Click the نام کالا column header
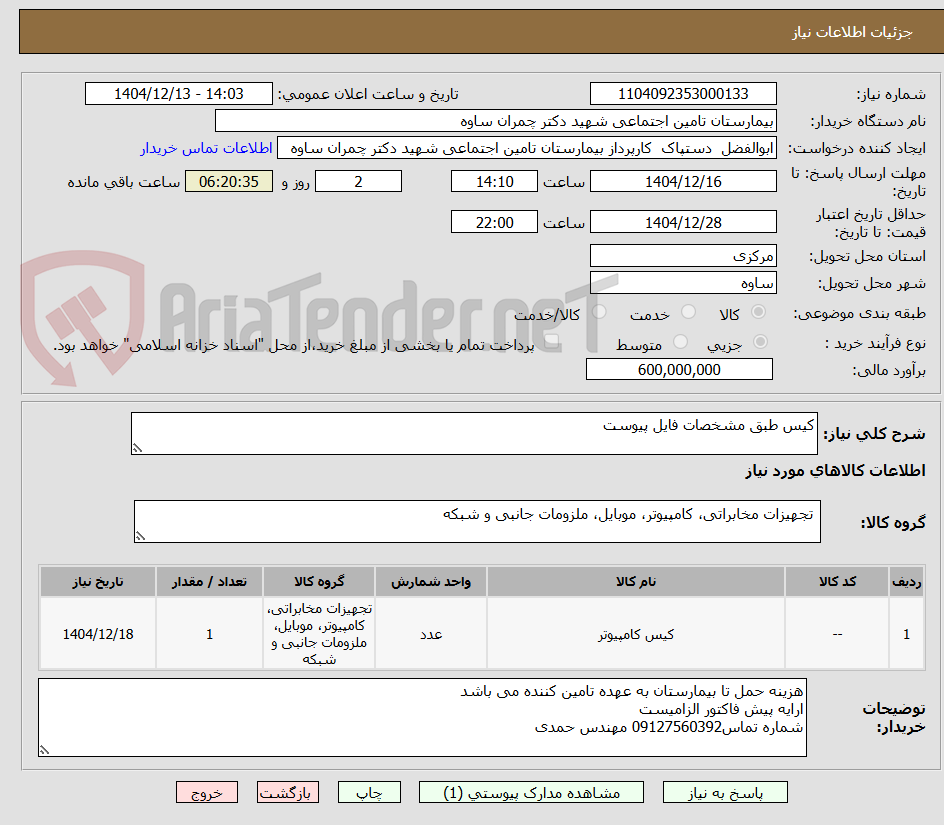The height and width of the screenshot is (825, 944). 636,582
